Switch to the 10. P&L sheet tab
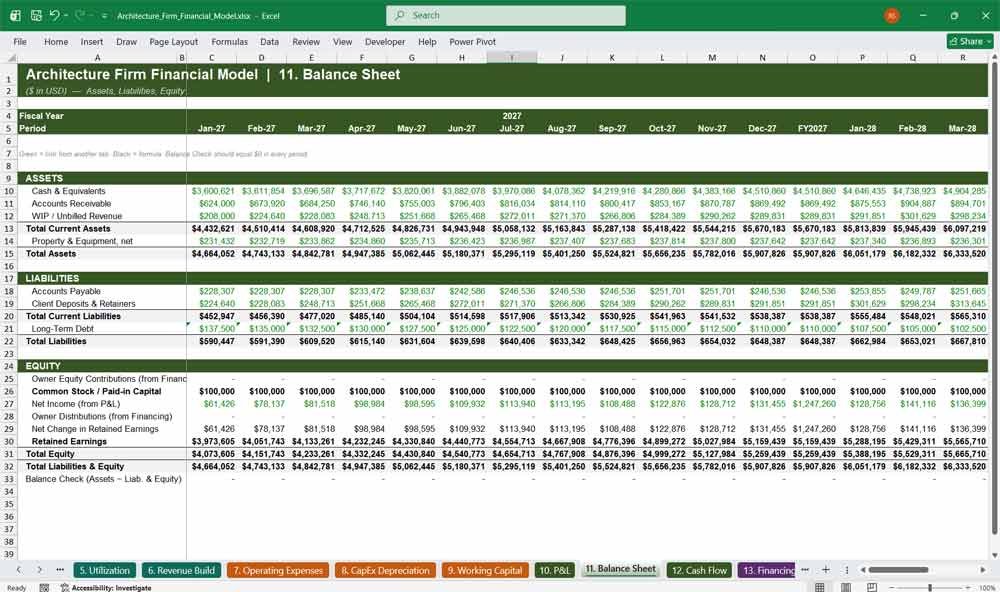Screen dimensions: 1000x592 pyautogui.click(x=554, y=570)
